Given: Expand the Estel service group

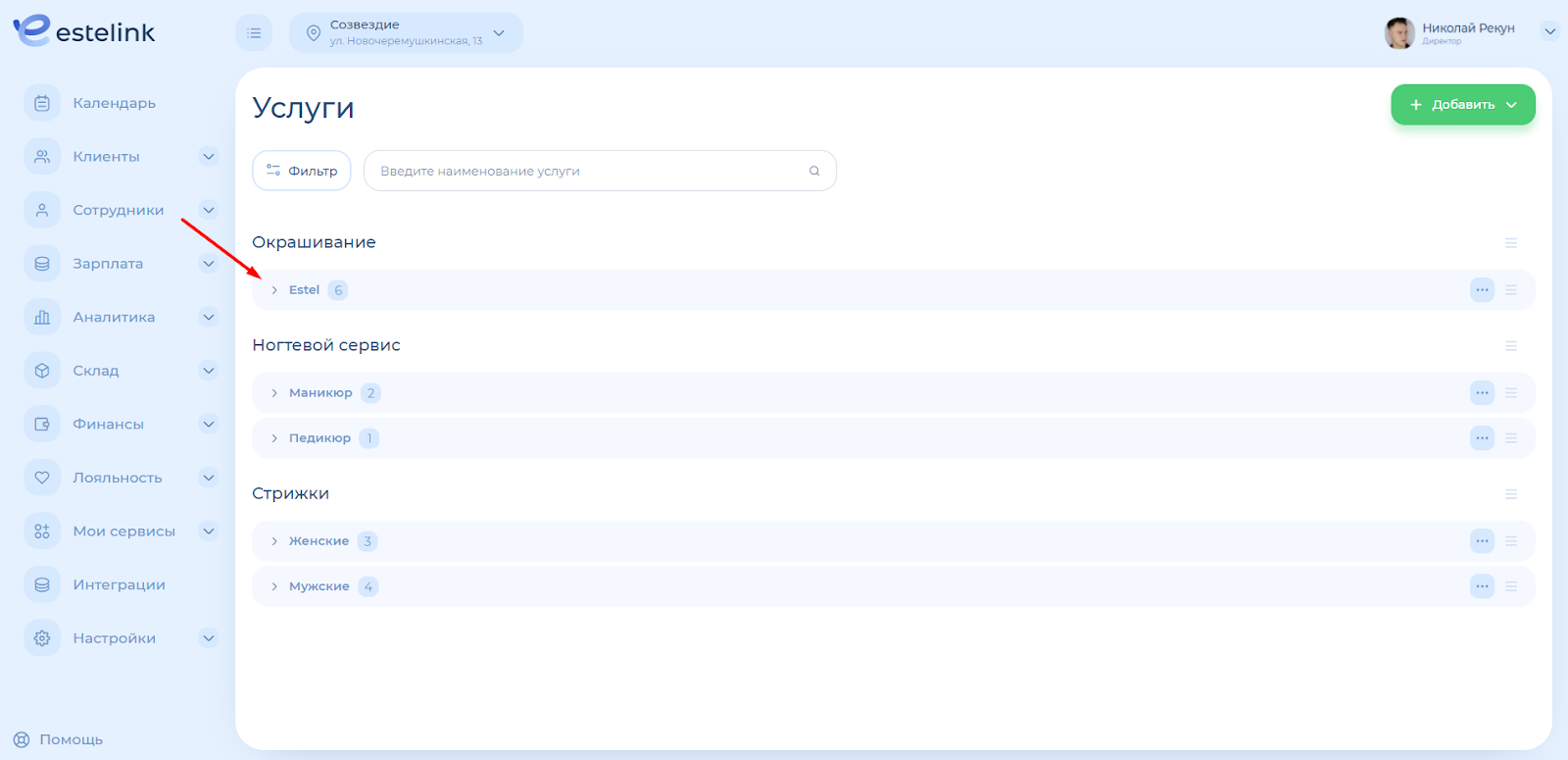Looking at the screenshot, I should (x=275, y=290).
